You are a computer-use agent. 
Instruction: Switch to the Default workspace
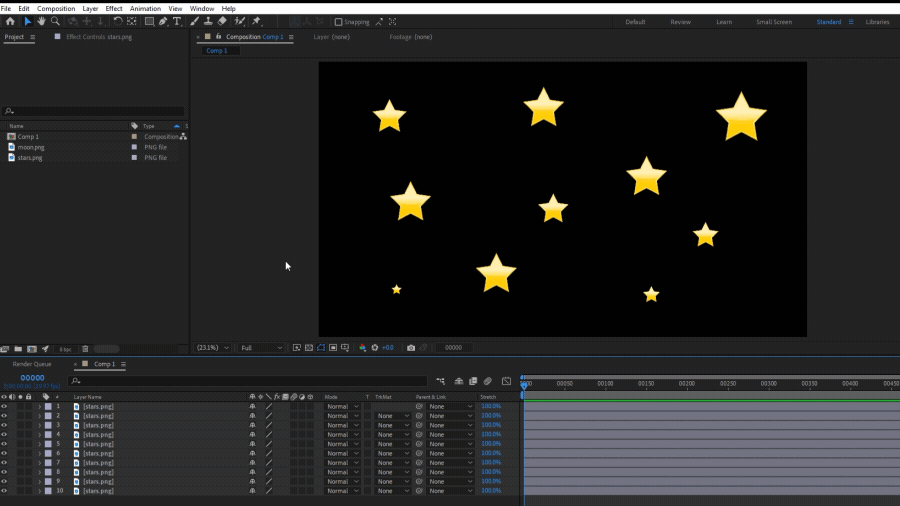pos(635,22)
